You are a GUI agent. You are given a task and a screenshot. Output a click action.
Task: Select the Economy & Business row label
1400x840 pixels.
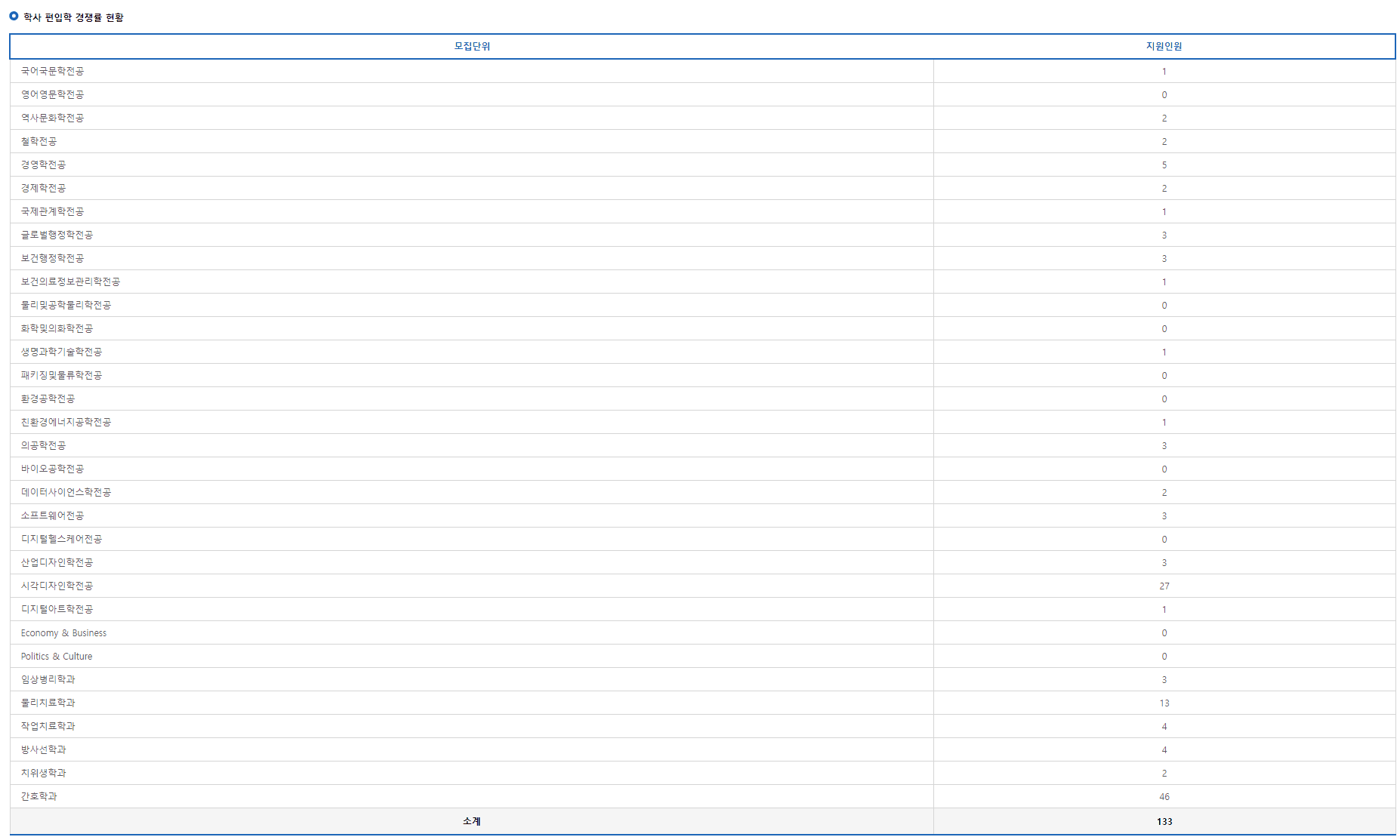coord(63,632)
